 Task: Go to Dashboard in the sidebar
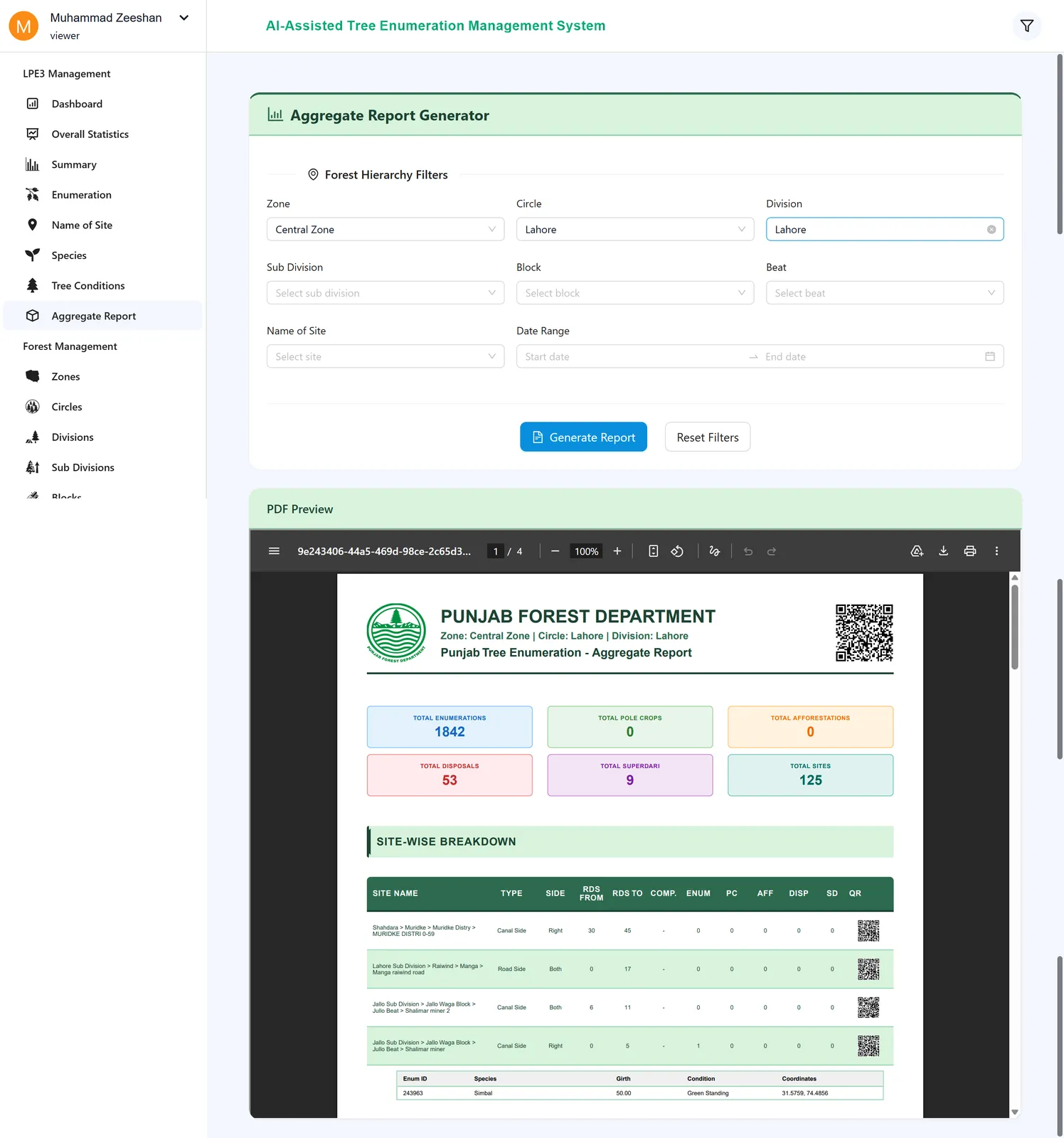point(103,104)
